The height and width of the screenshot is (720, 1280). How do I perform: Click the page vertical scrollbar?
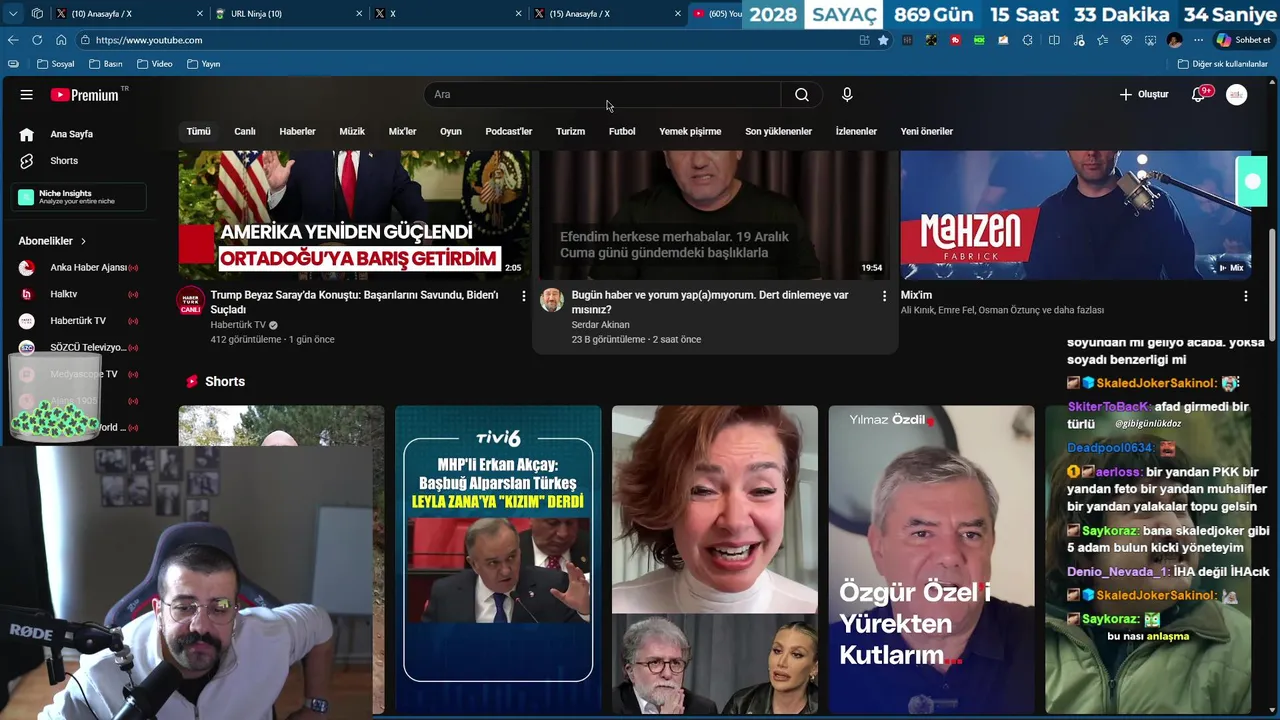click(1273, 285)
